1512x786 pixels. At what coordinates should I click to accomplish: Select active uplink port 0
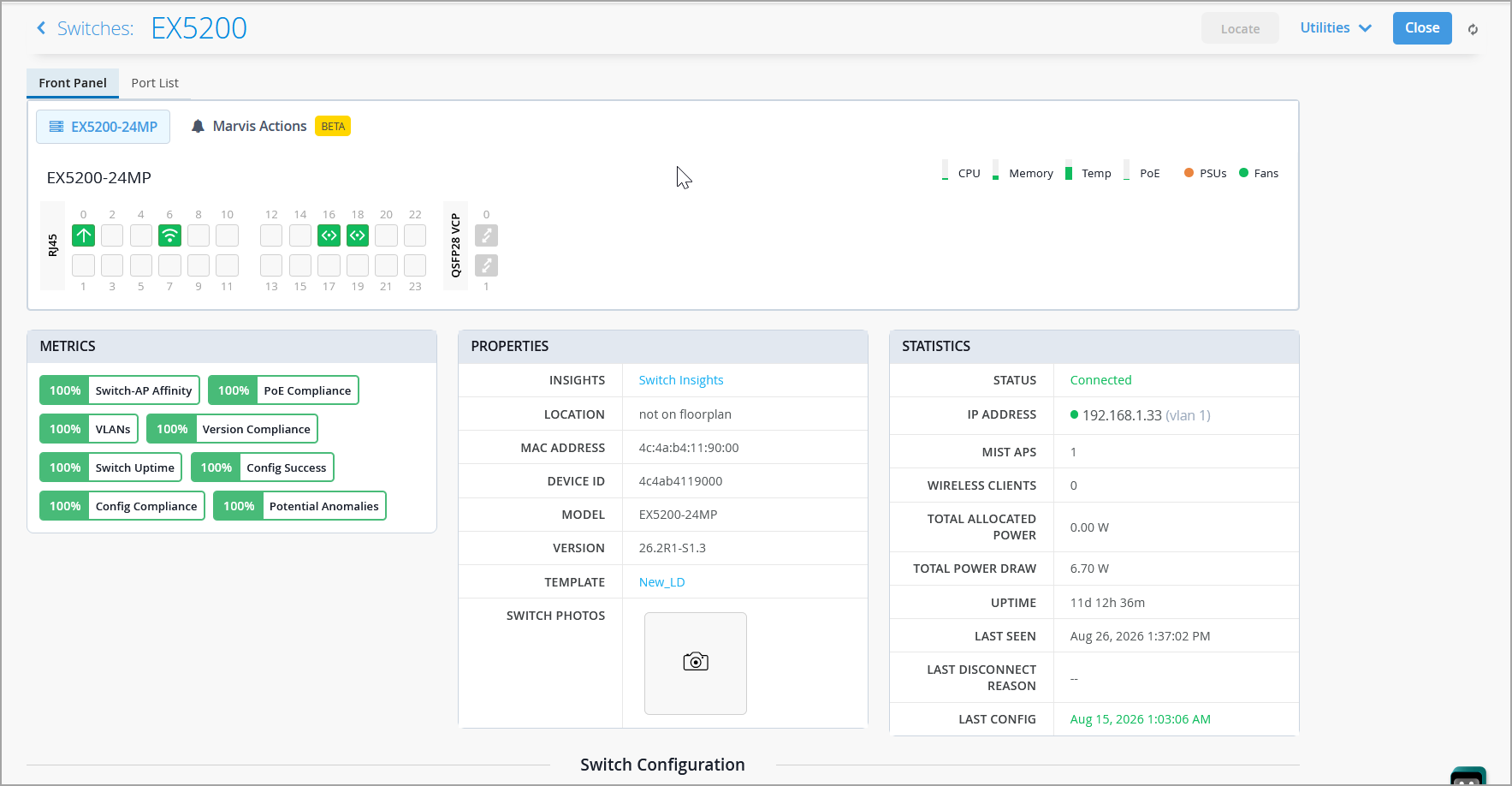83,235
